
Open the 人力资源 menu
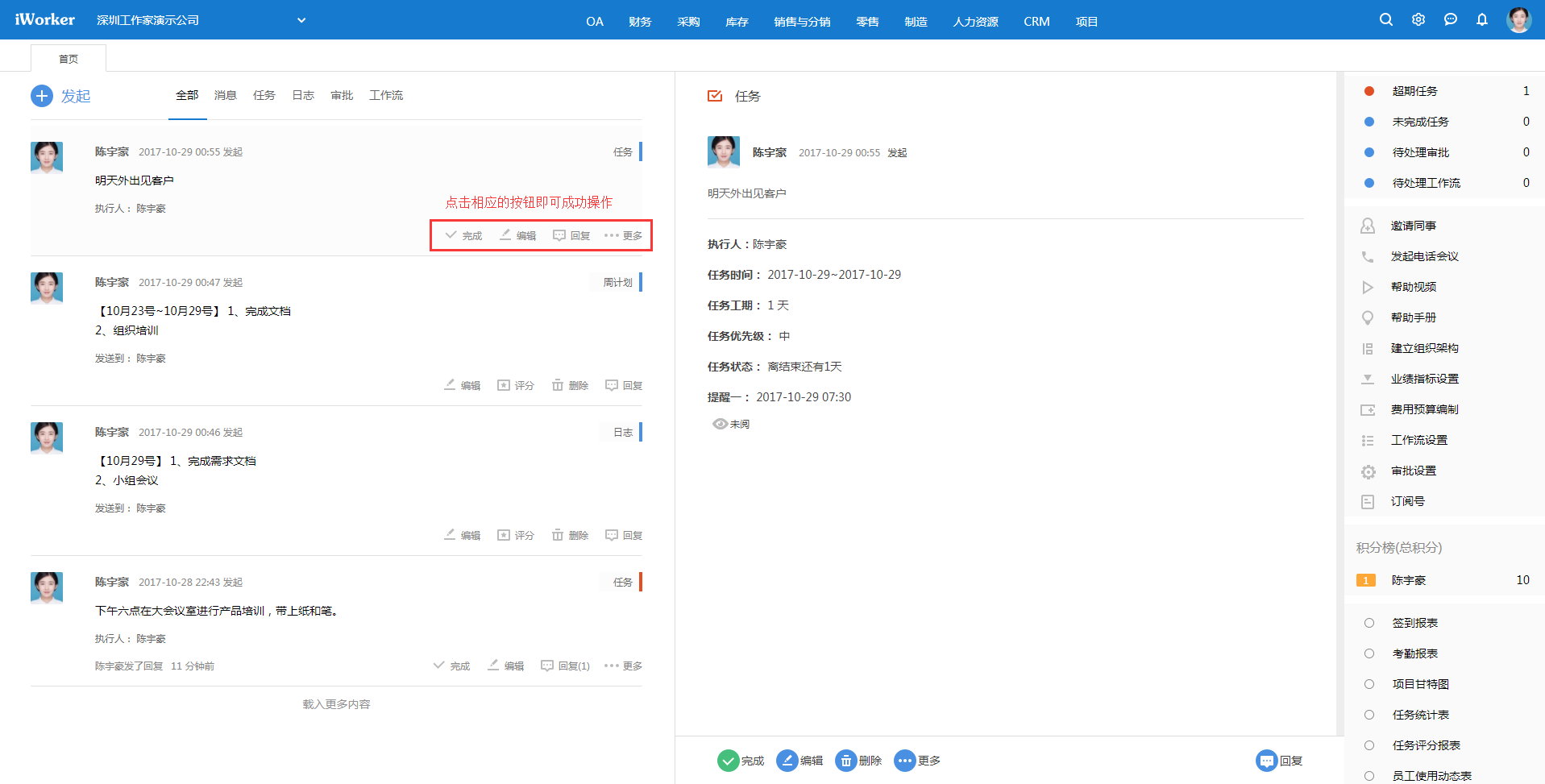coord(975,22)
